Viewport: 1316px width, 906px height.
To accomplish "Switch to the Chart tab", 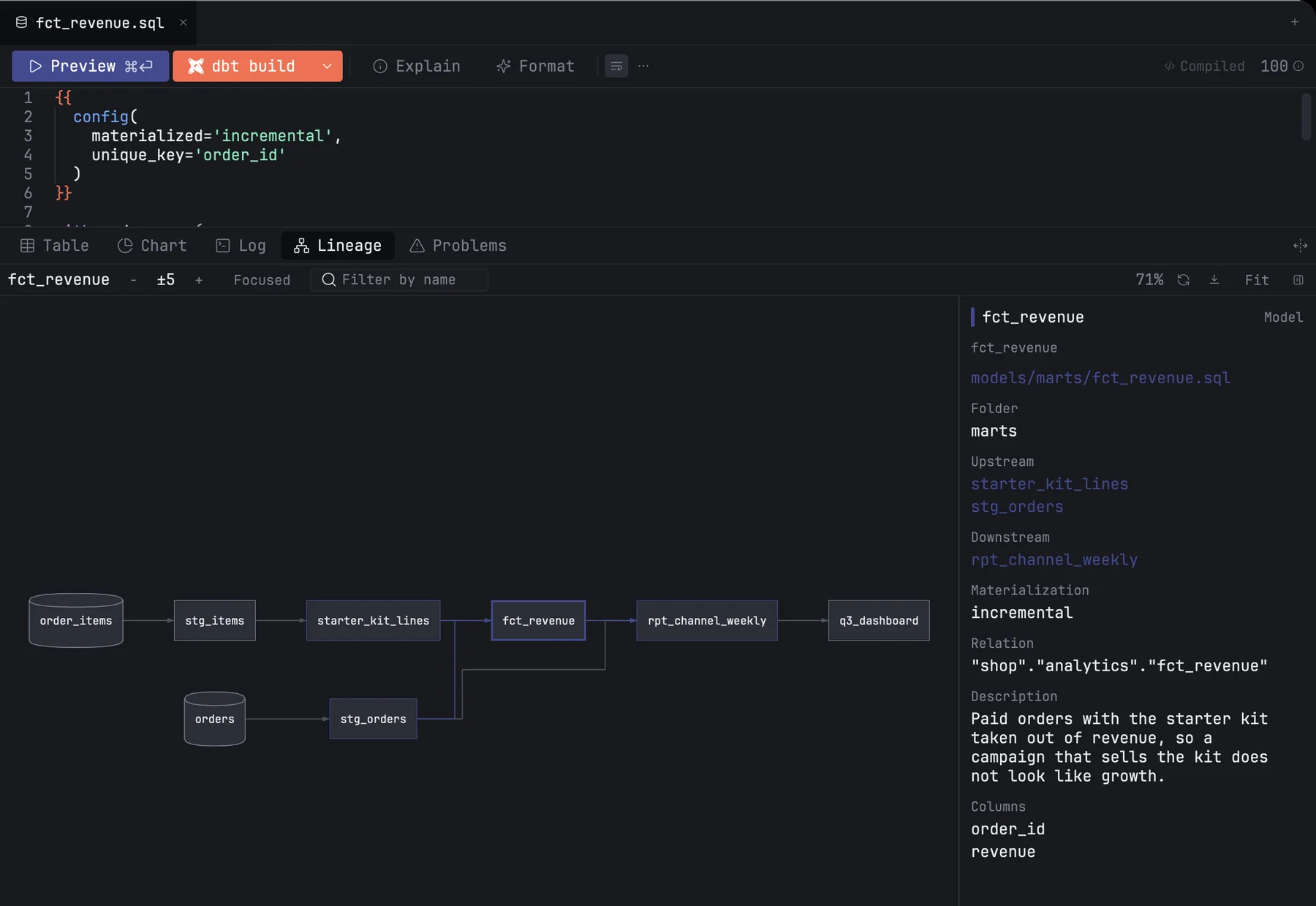I will click(152, 246).
